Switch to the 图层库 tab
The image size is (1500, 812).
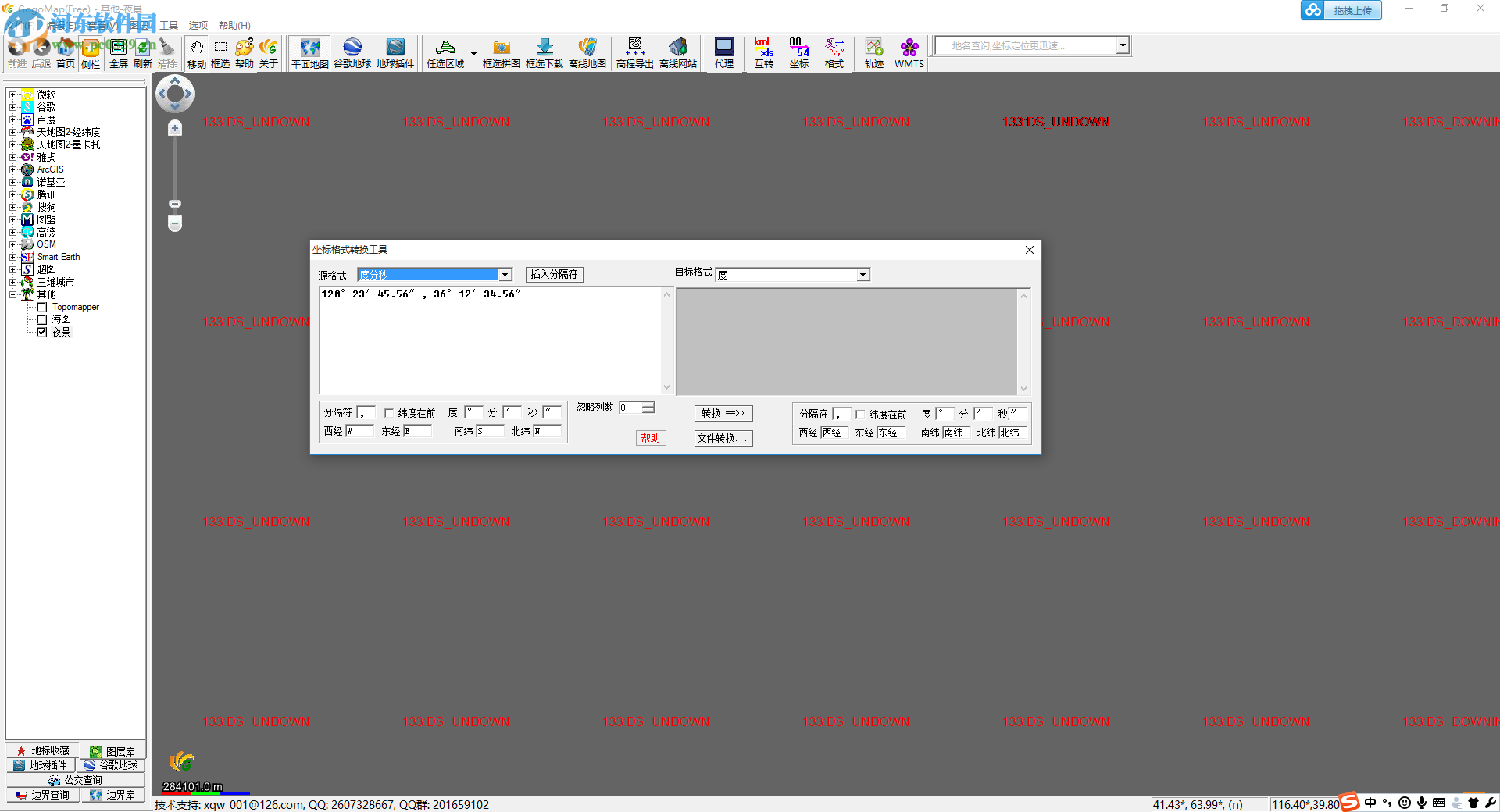(112, 751)
